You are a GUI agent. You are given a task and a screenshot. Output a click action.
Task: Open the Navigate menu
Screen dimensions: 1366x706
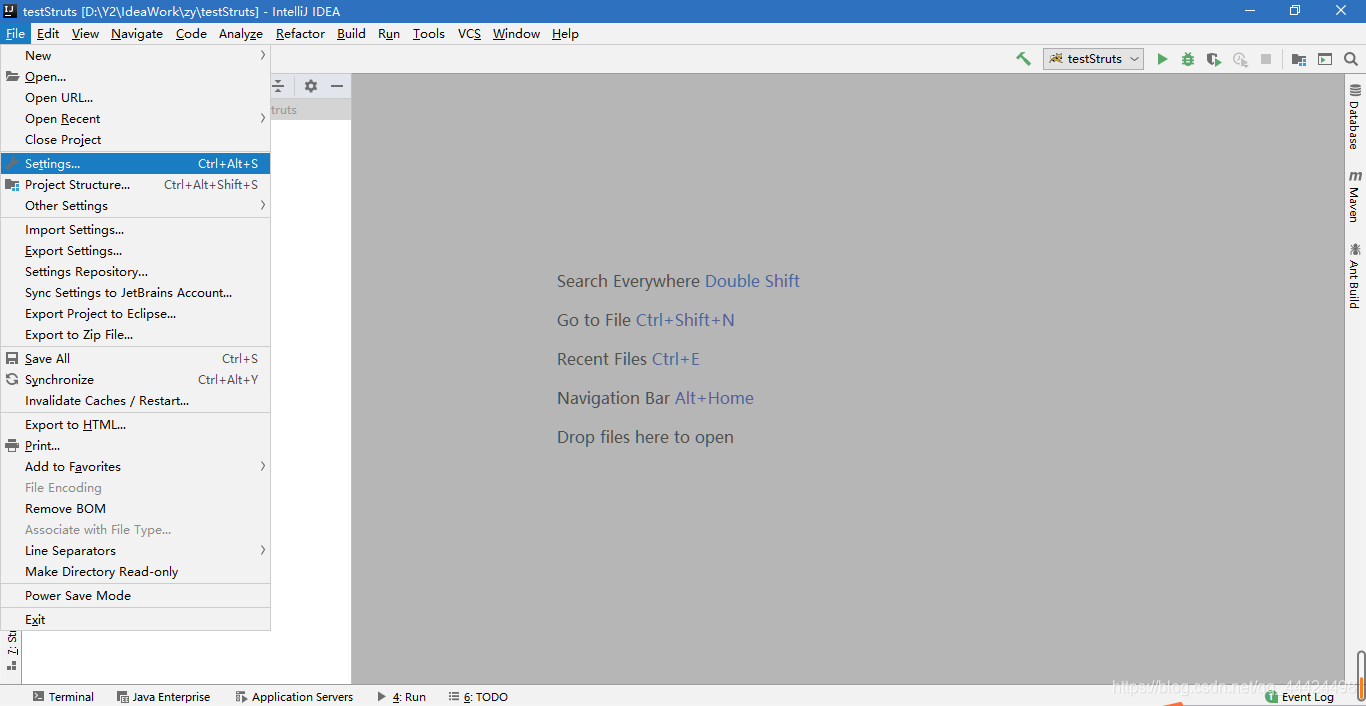pyautogui.click(x=137, y=34)
